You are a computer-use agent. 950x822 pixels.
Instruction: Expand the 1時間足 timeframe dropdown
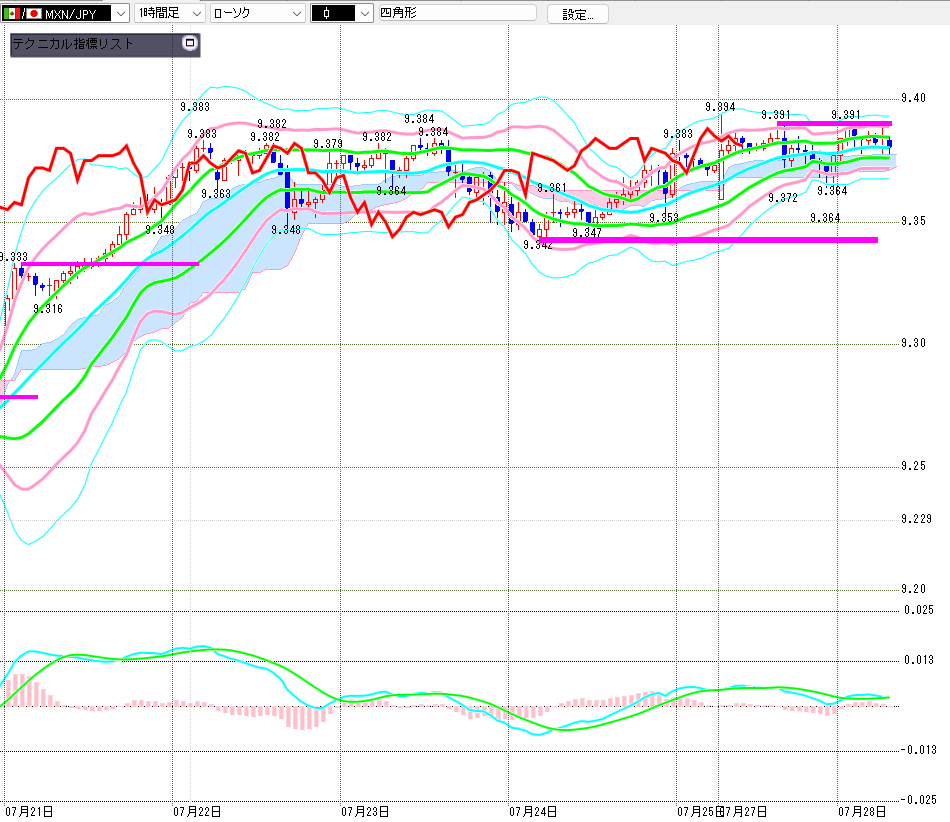[170, 13]
